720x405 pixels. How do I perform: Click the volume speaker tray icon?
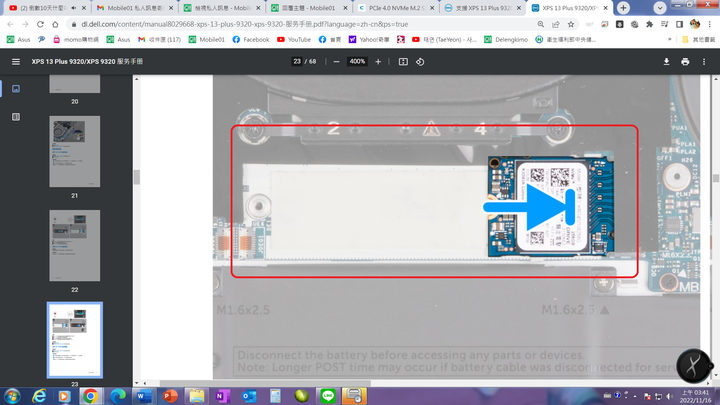click(x=669, y=396)
